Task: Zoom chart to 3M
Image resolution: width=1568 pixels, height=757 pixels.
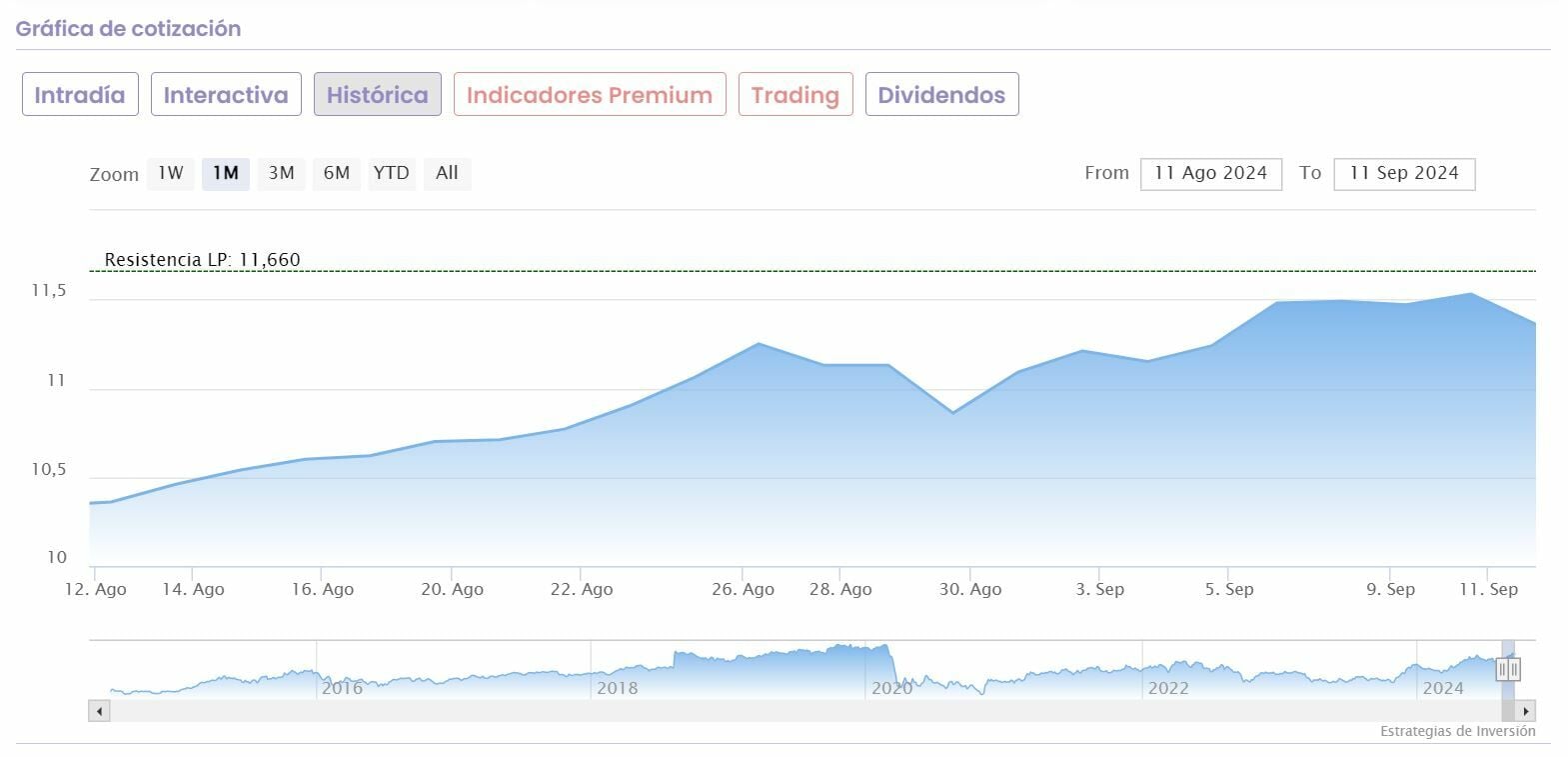Action: pyautogui.click(x=281, y=173)
